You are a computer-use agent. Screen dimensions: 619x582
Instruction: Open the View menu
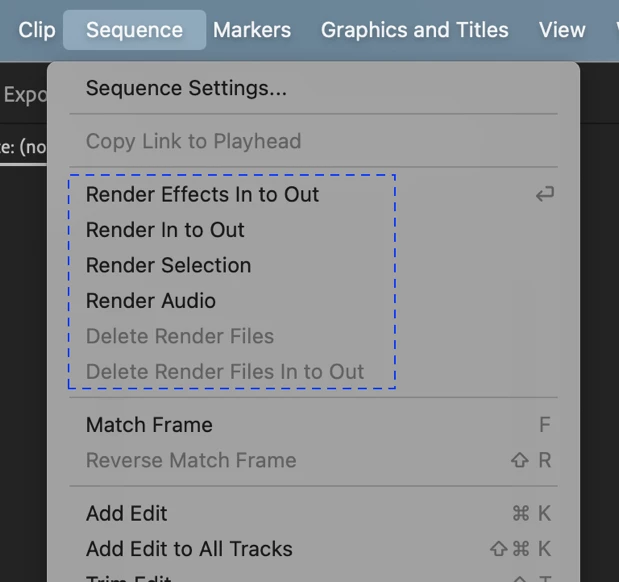click(x=562, y=30)
